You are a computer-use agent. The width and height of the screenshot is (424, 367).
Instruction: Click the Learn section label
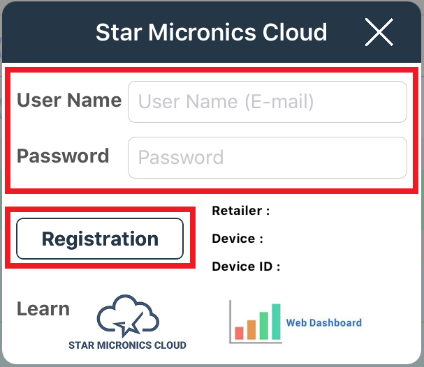43,309
